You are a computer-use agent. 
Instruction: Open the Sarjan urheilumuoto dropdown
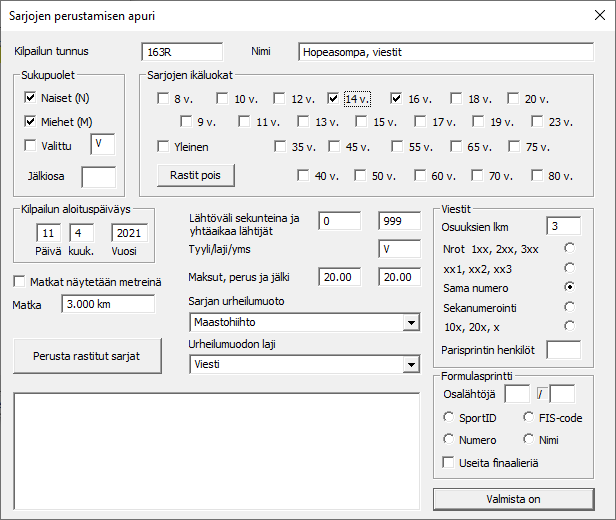tap(410, 323)
